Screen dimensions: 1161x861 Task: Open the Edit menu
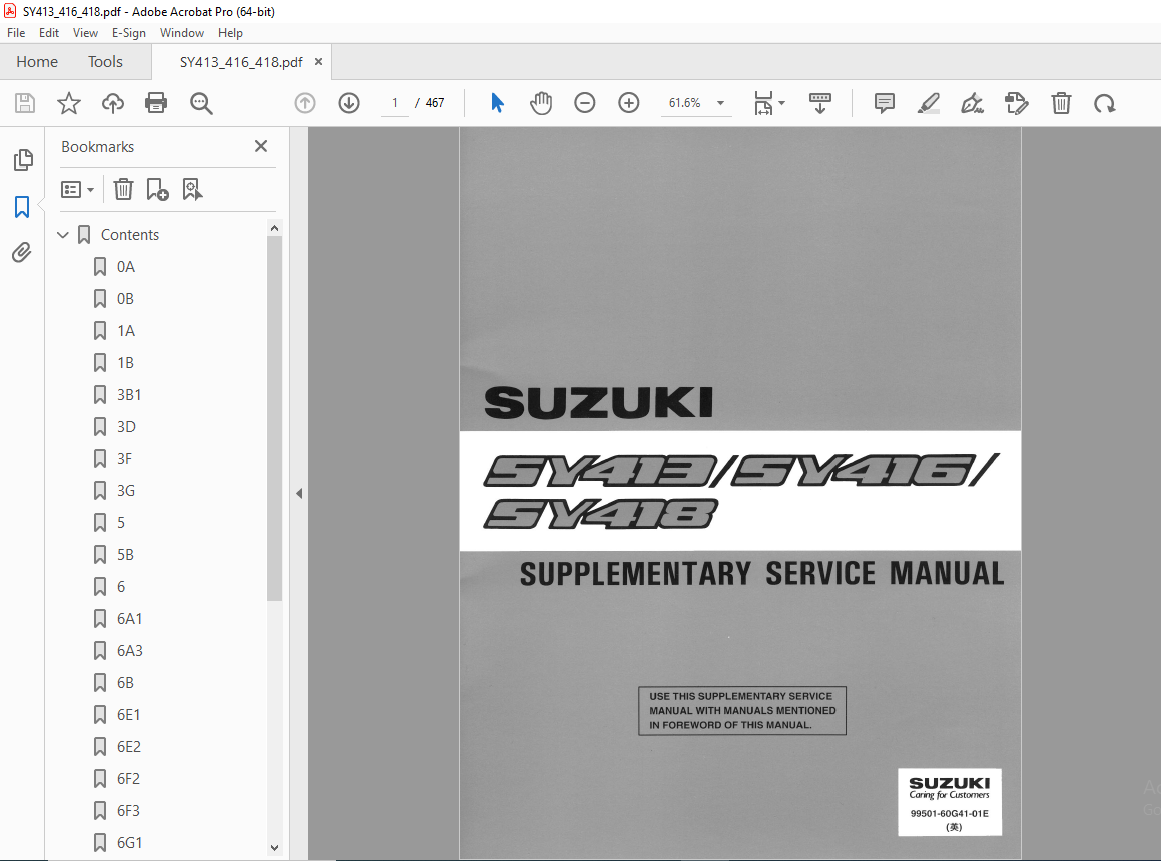point(49,33)
